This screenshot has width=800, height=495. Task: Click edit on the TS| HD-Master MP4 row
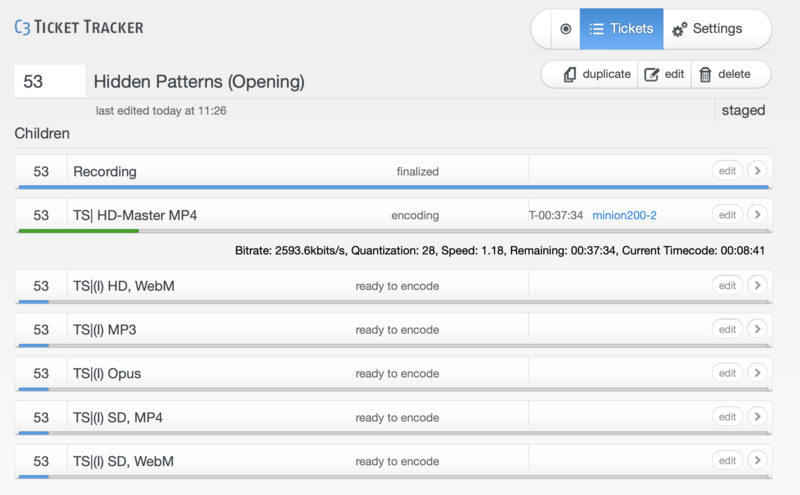coord(727,215)
